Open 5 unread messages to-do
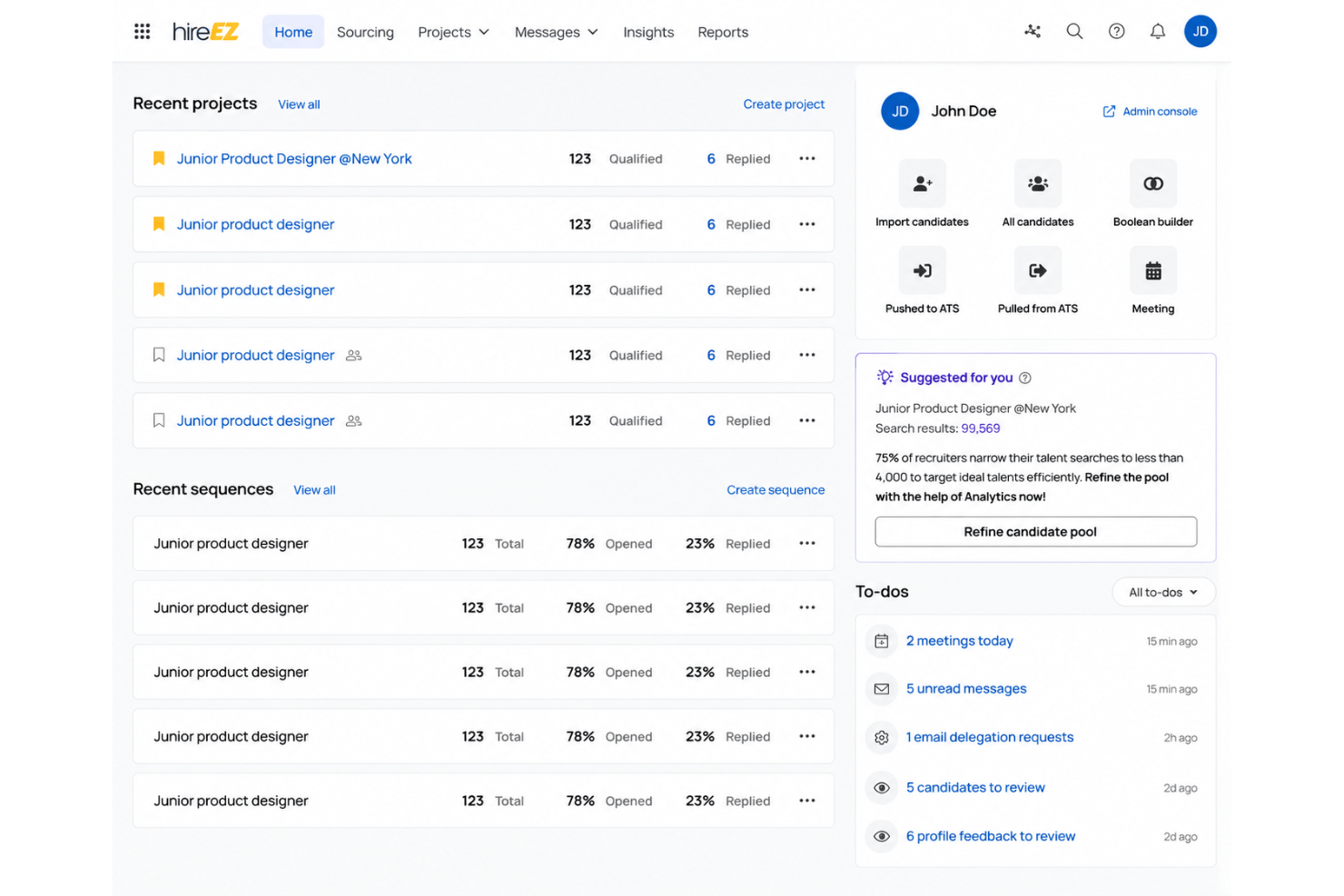The image size is (1344, 896). (x=966, y=689)
